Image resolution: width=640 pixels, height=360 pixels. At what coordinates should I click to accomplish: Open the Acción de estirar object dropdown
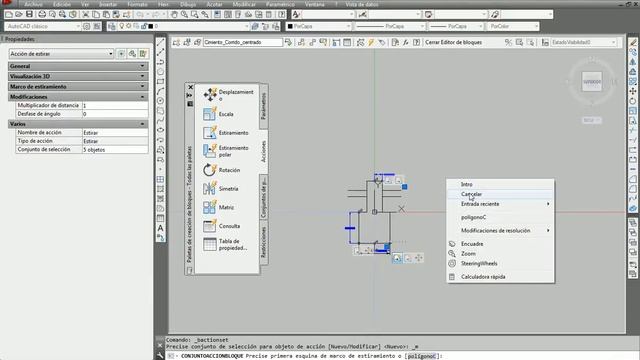(61, 53)
